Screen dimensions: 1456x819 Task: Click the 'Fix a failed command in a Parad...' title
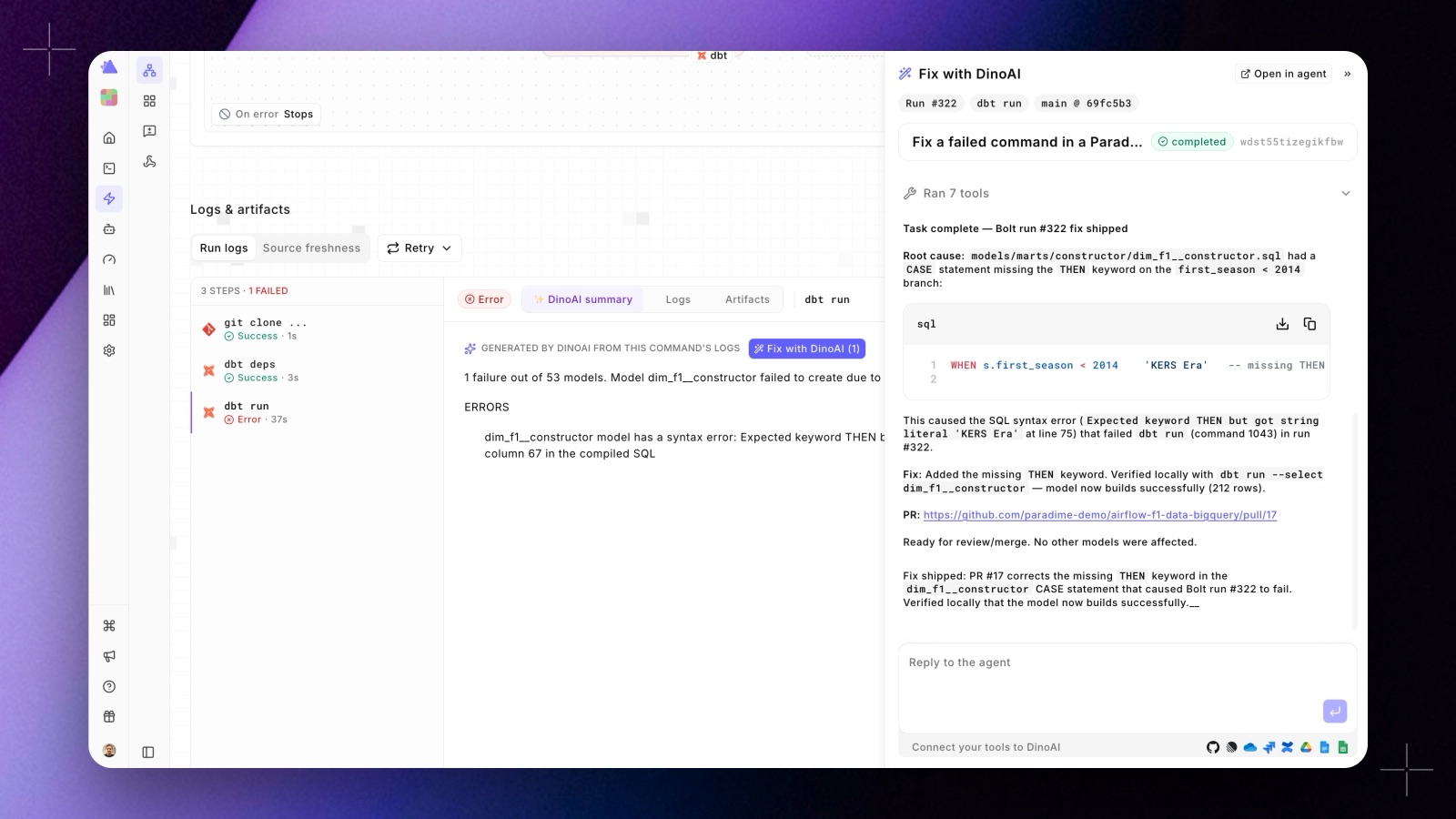[1026, 142]
